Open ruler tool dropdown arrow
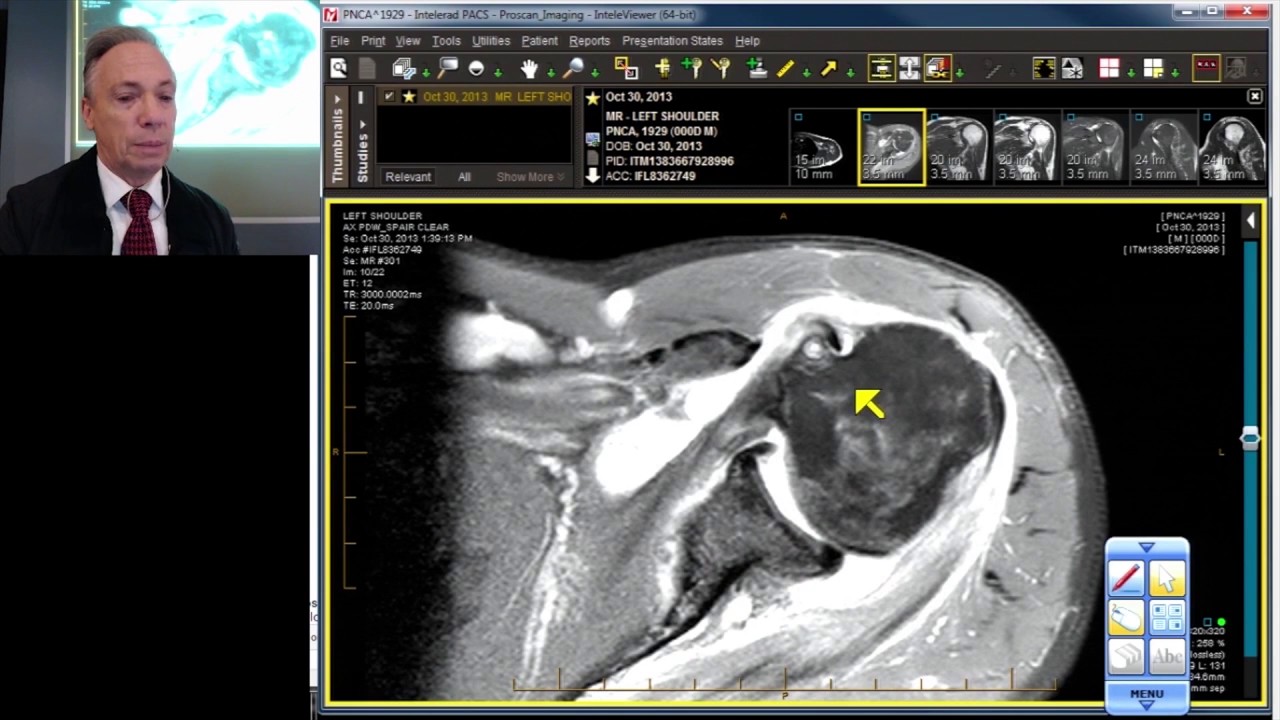The width and height of the screenshot is (1280, 720). [807, 73]
